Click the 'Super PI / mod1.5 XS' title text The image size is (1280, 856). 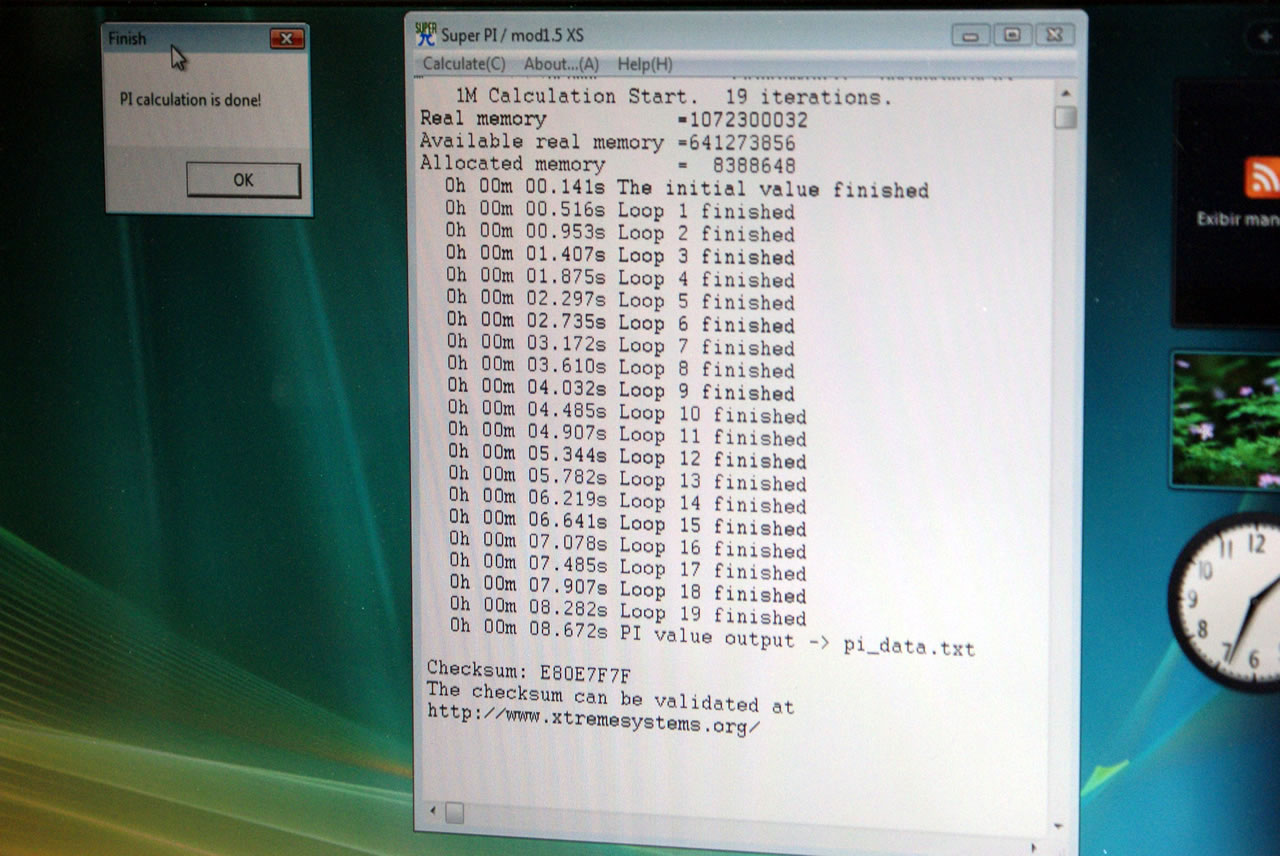tap(512, 36)
